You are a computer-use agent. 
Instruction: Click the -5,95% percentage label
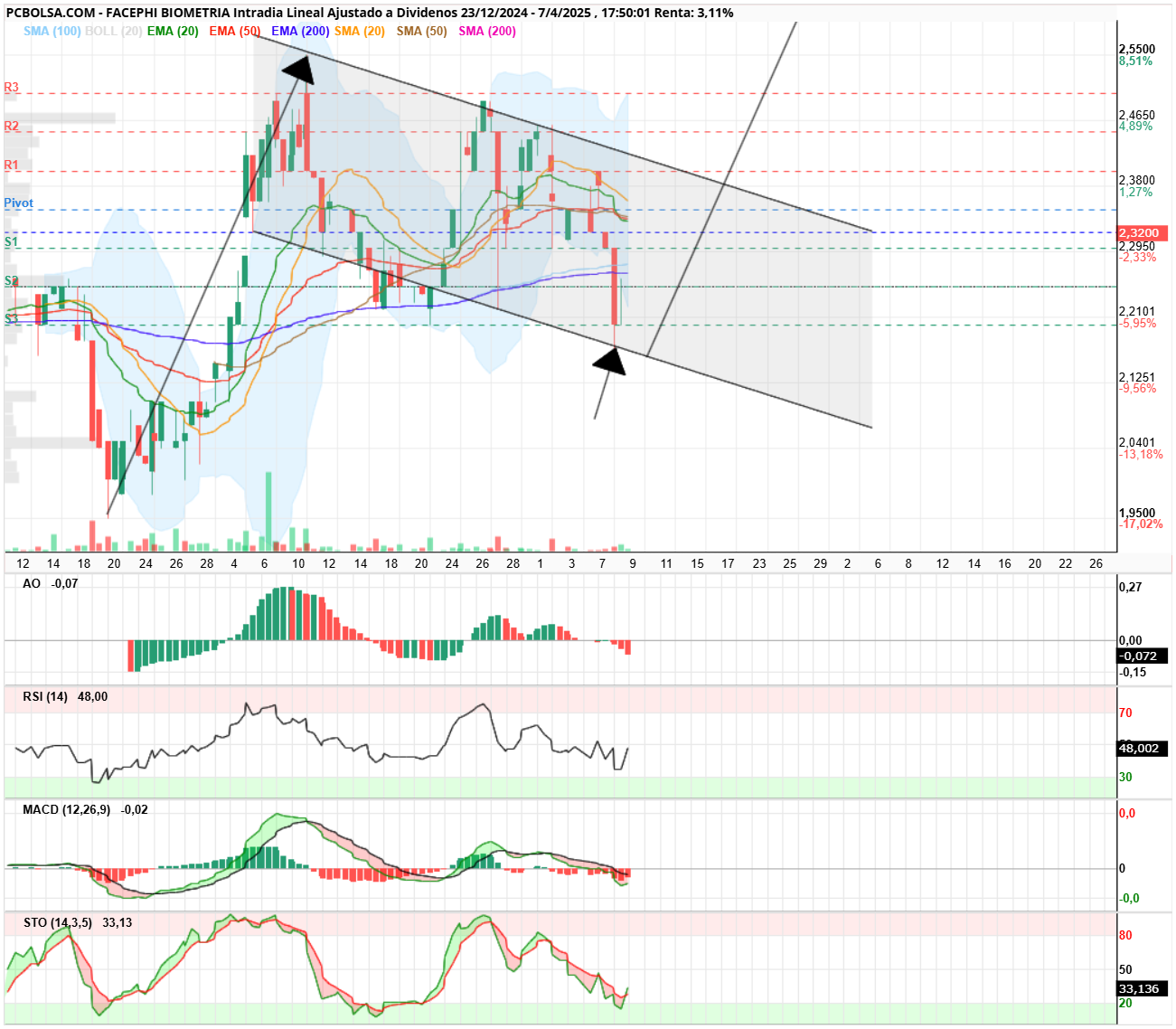pos(1138,323)
